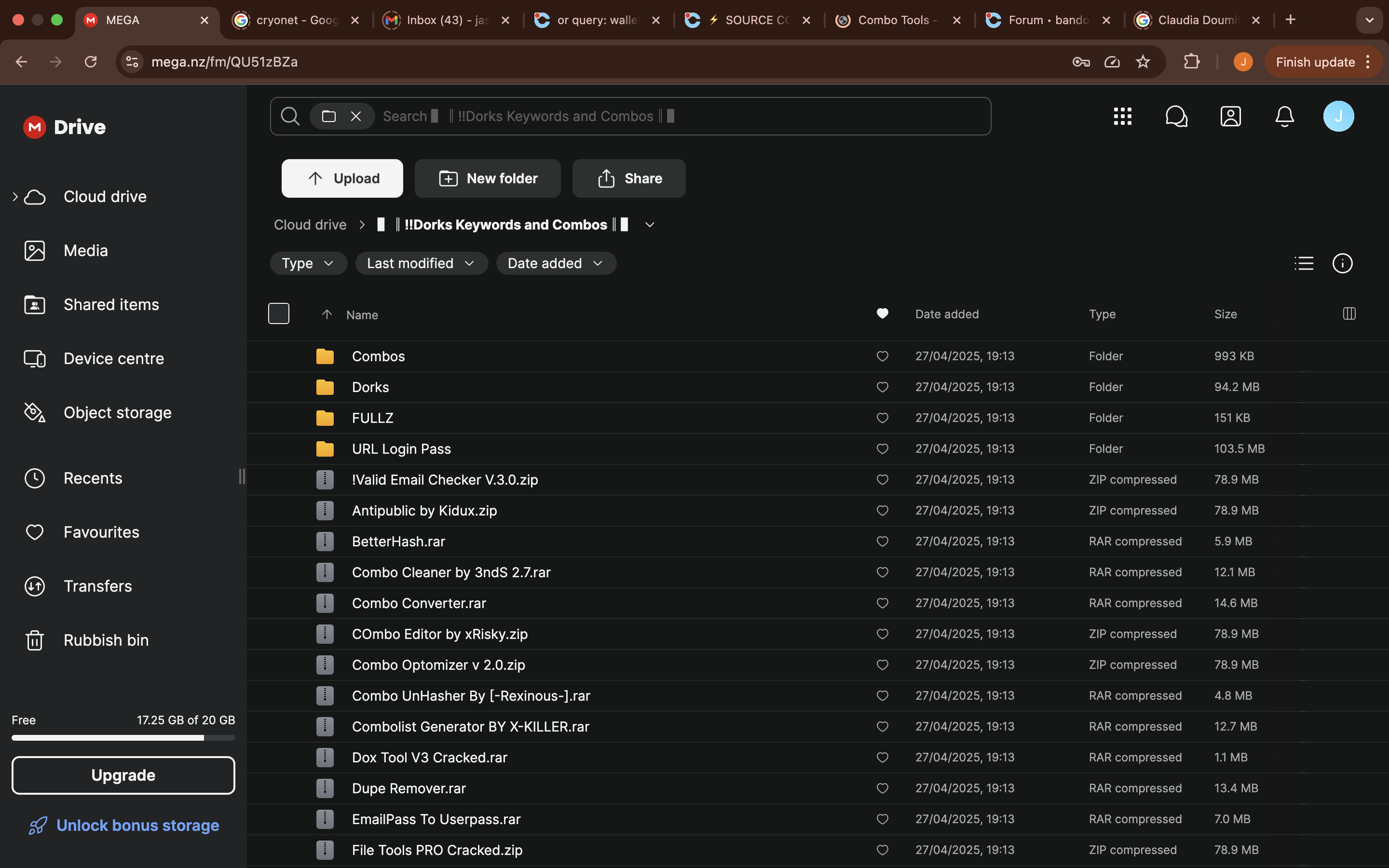Click the storage usage bar
The image size is (1389, 868).
[x=123, y=738]
